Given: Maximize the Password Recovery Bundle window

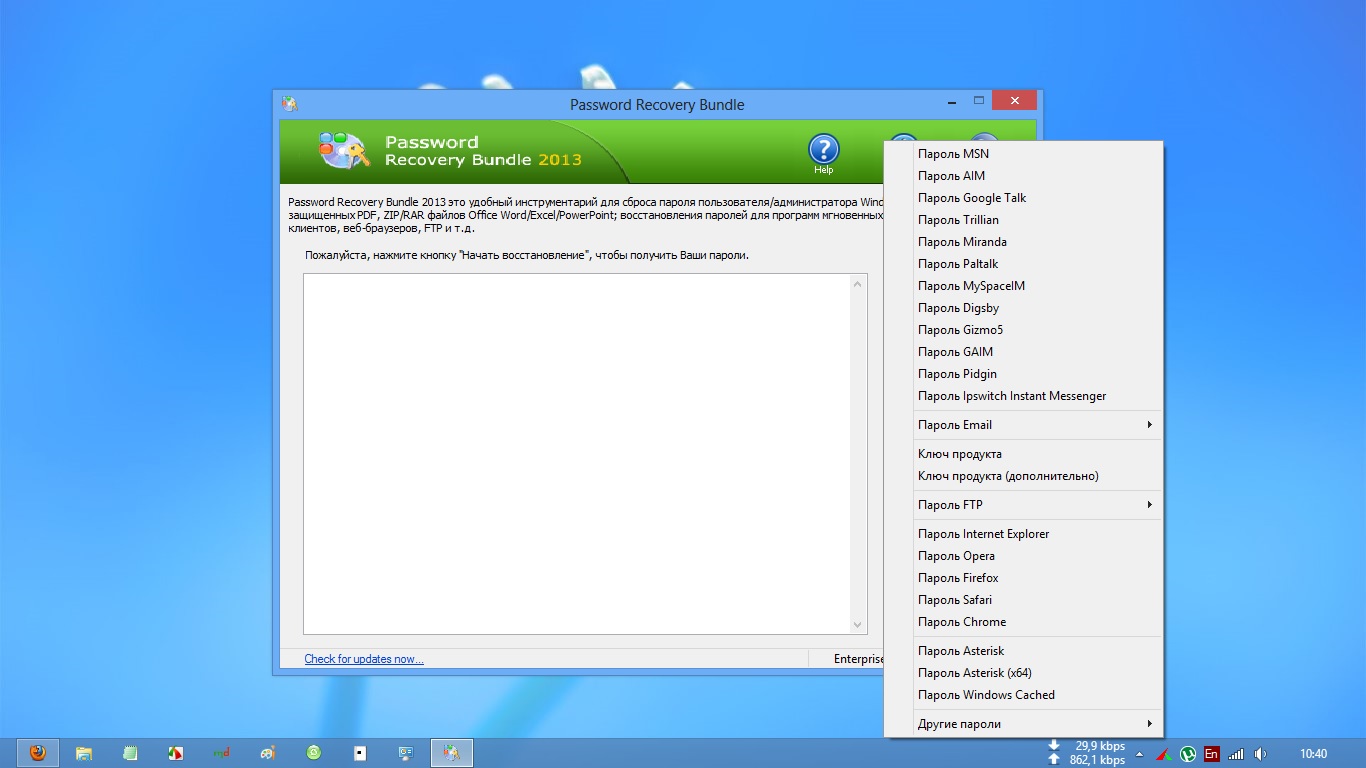Looking at the screenshot, I should pyautogui.click(x=979, y=101).
